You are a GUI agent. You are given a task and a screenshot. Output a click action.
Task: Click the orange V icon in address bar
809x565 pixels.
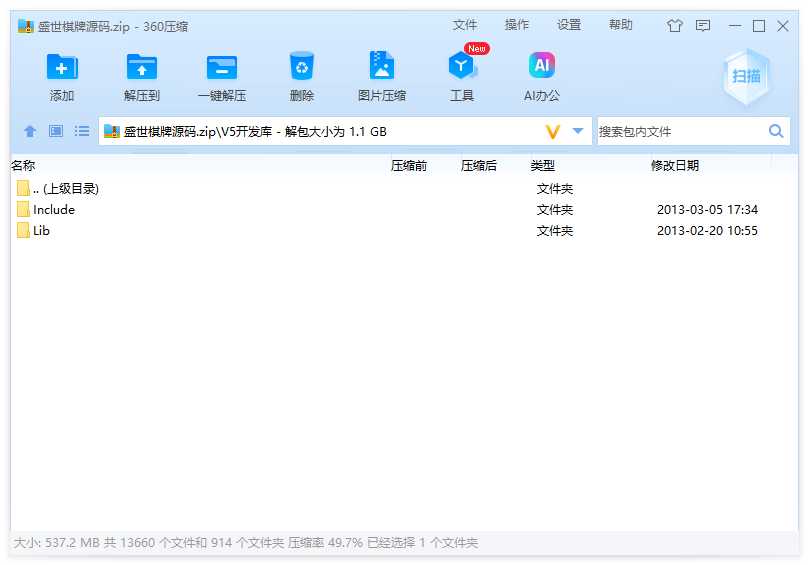click(x=553, y=132)
